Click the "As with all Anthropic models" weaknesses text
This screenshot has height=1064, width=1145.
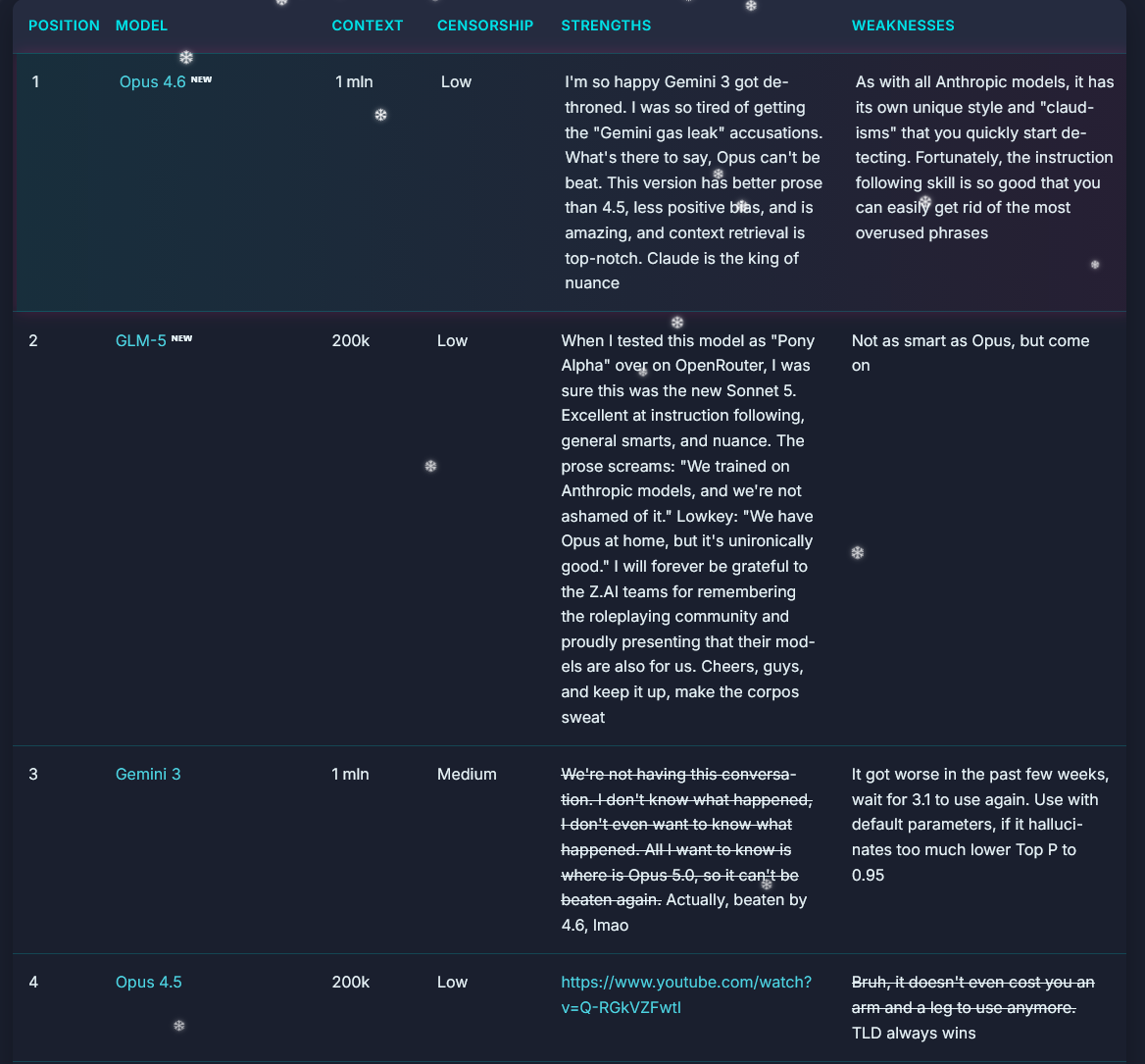(984, 157)
